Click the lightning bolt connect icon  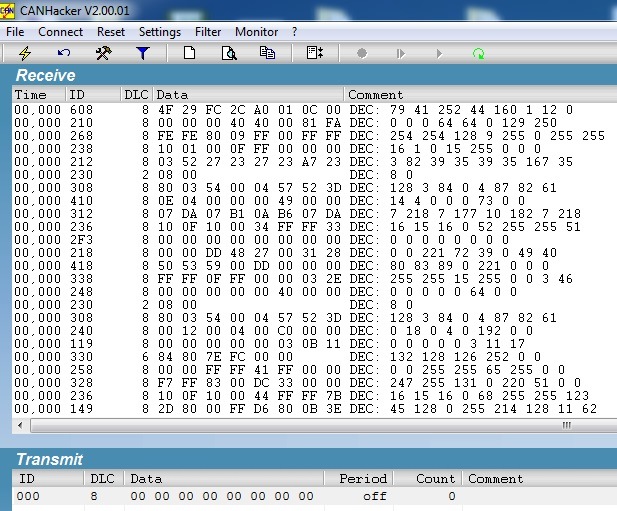[25, 53]
